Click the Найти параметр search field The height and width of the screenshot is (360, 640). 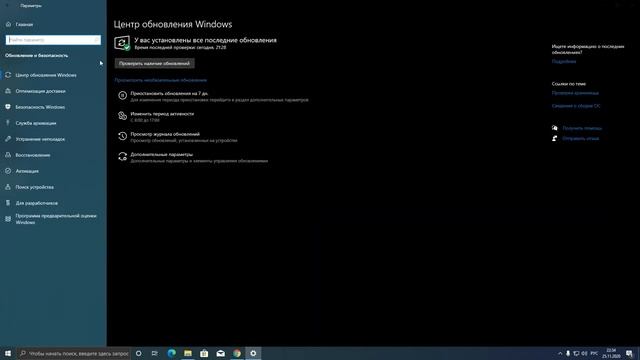(53, 40)
